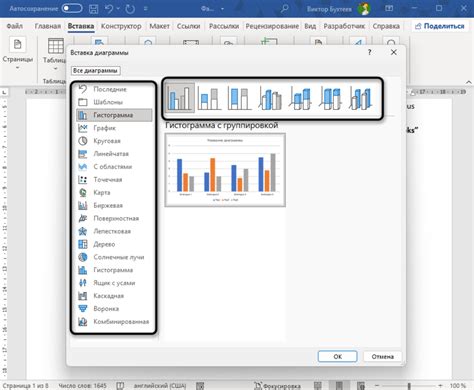This screenshot has width=474, height=390.
Task: Choose the Линейчатая chart type
Action: [x=114, y=154]
